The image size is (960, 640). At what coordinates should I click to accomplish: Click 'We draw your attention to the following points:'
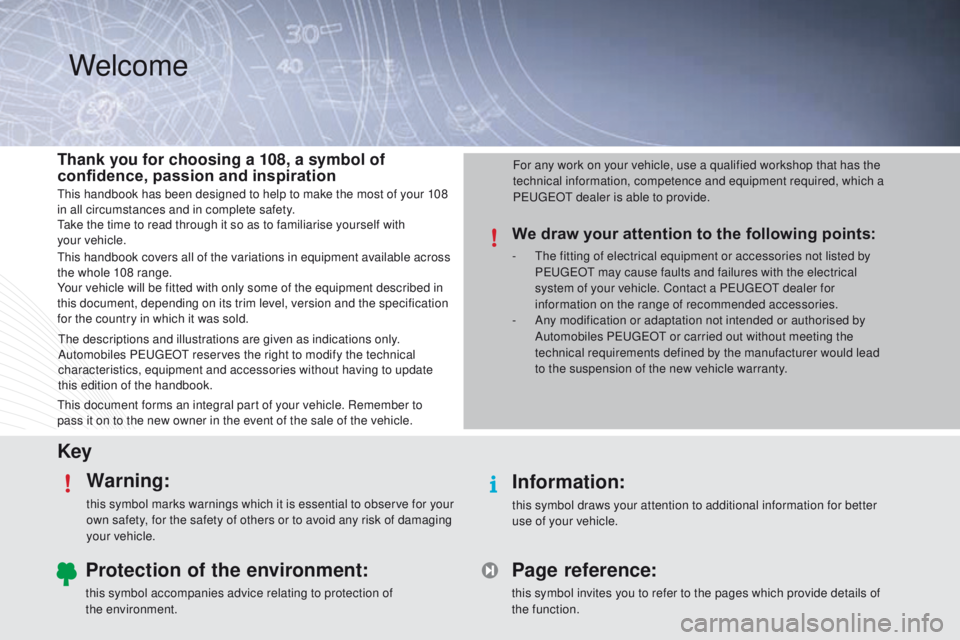[x=694, y=234]
